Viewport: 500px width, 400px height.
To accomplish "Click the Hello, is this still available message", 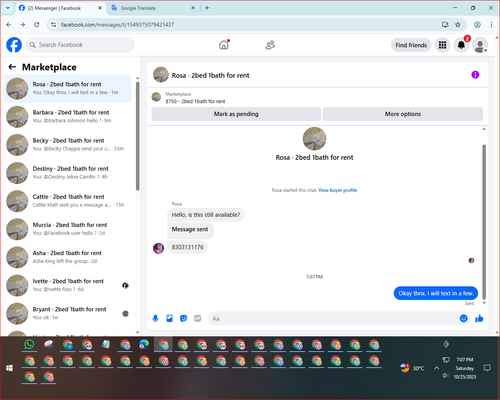I will pyautogui.click(x=206, y=215).
